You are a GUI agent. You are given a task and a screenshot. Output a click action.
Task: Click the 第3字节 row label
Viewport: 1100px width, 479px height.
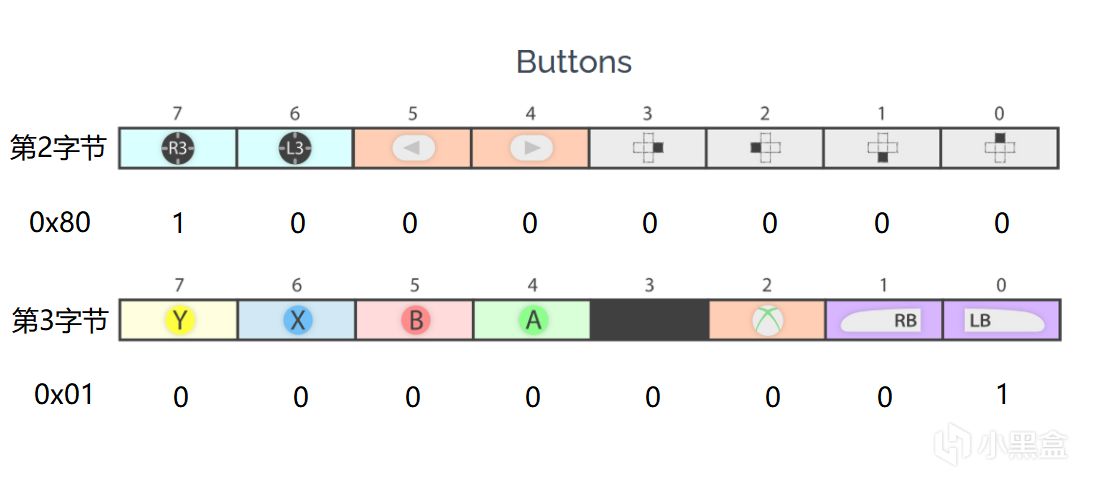[59, 321]
